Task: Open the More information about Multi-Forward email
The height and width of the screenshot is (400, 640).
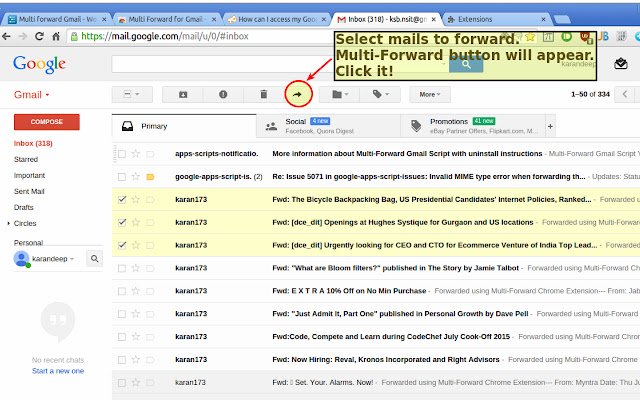Action: [x=376, y=154]
